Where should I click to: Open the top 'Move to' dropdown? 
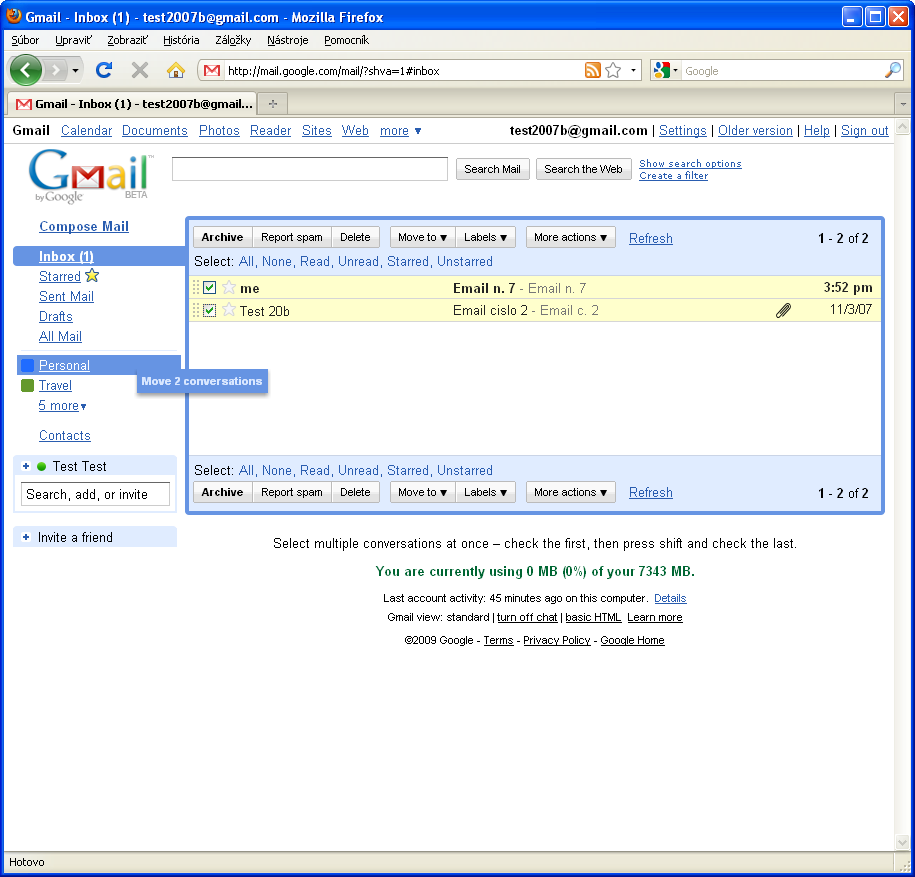pyautogui.click(x=422, y=237)
